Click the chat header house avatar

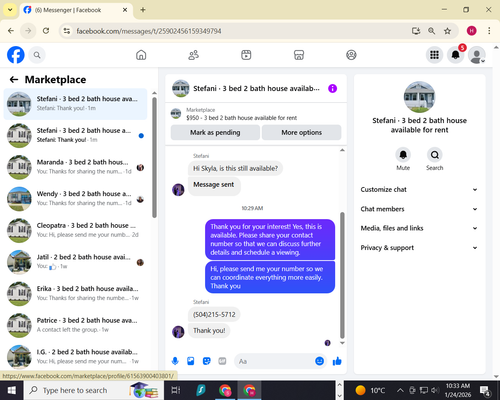(x=181, y=88)
